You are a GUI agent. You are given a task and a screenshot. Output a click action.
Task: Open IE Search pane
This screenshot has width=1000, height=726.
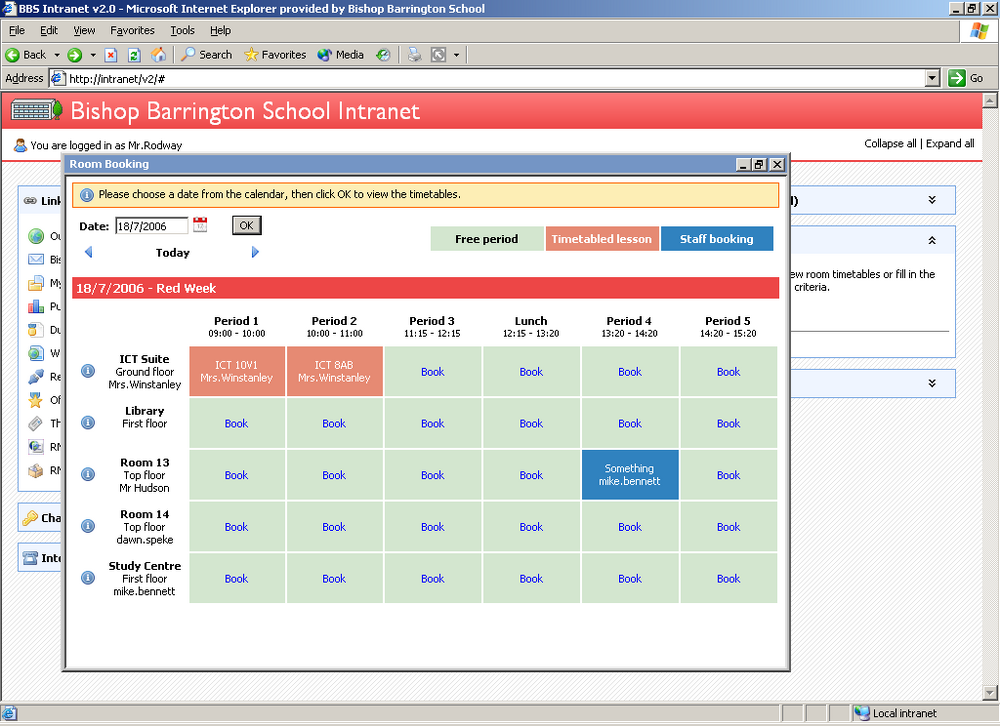point(207,55)
